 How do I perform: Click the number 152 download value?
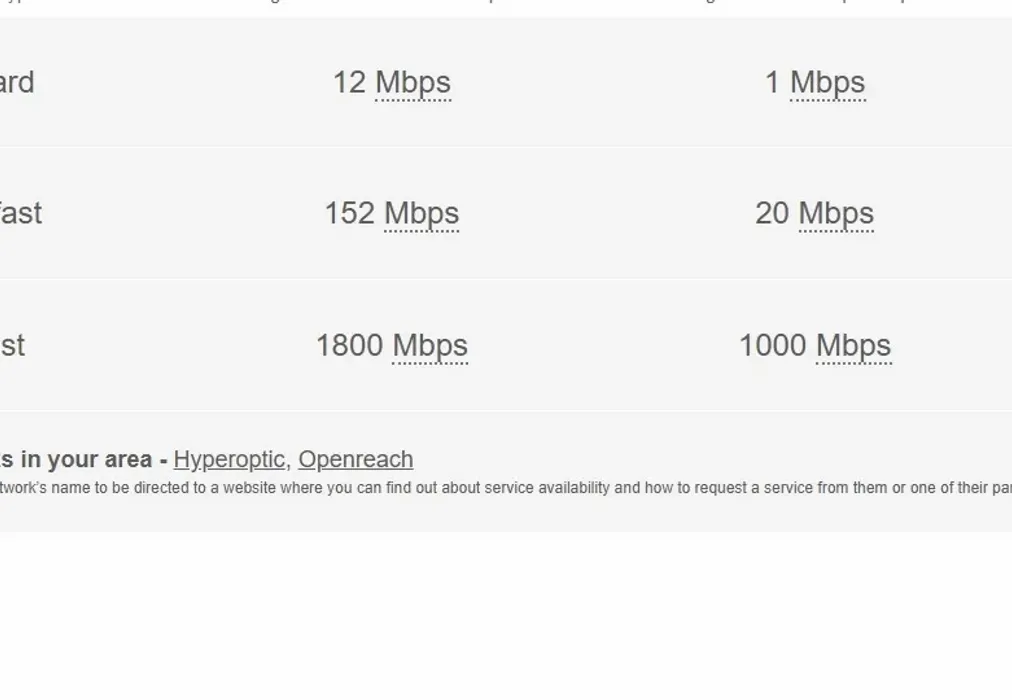point(349,214)
